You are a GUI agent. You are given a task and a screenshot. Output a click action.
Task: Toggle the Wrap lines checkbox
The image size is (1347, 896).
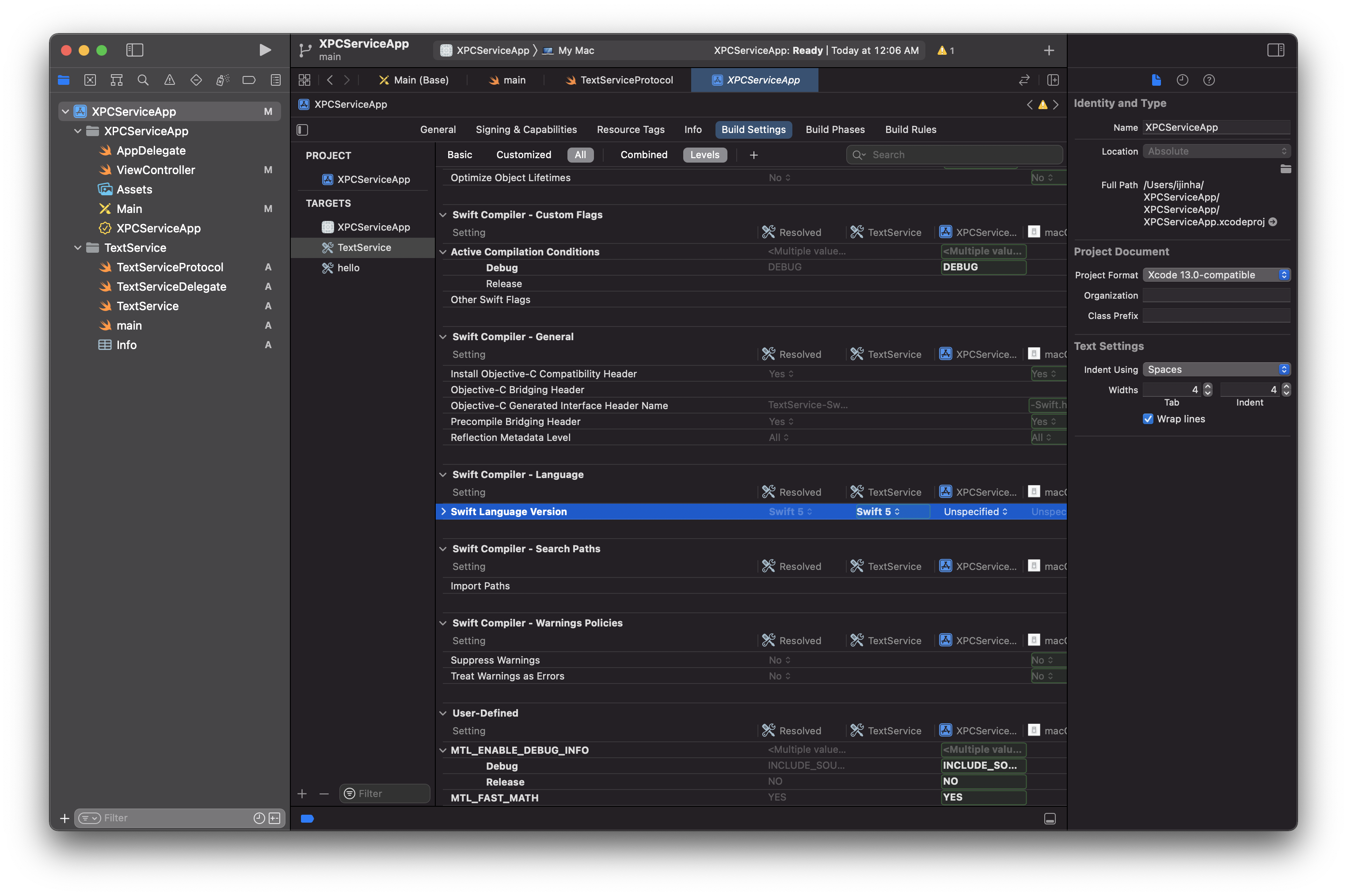1148,419
